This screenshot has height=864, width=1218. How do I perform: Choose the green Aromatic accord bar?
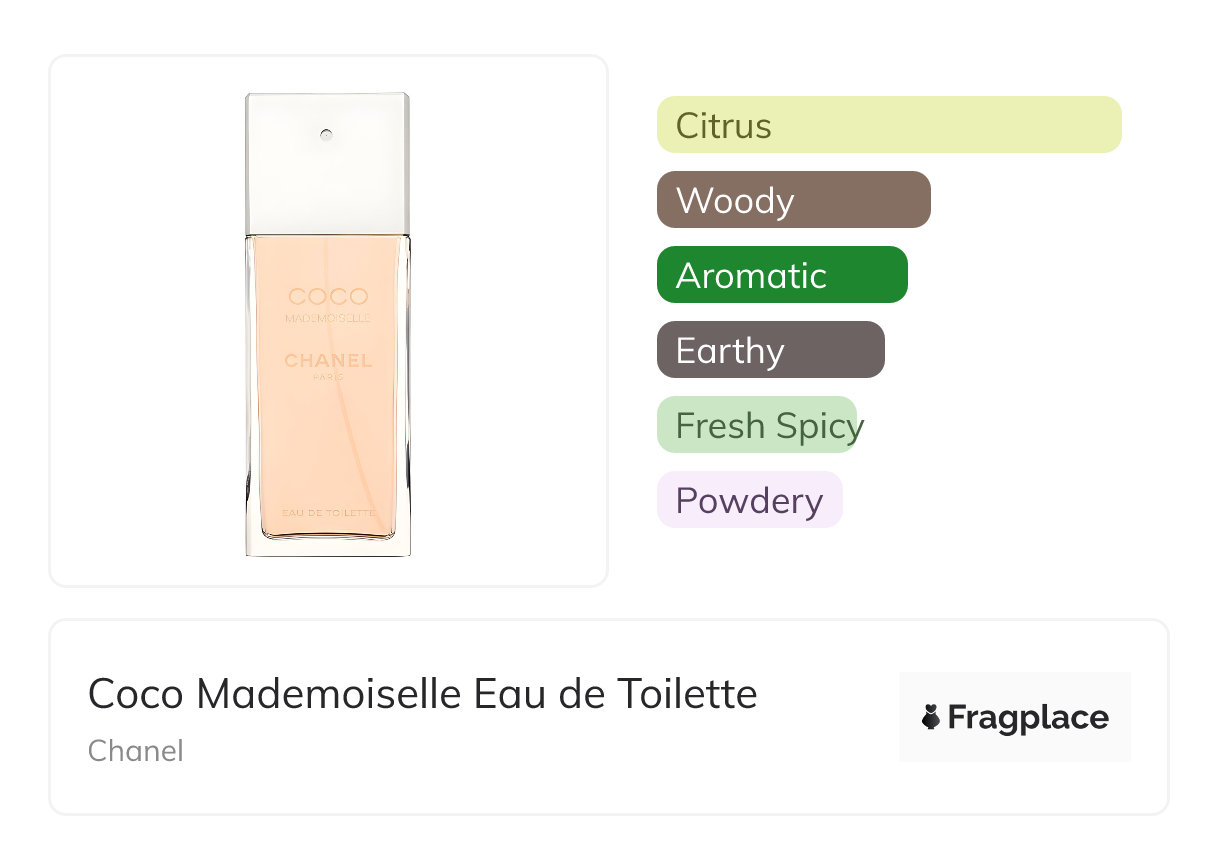point(781,275)
